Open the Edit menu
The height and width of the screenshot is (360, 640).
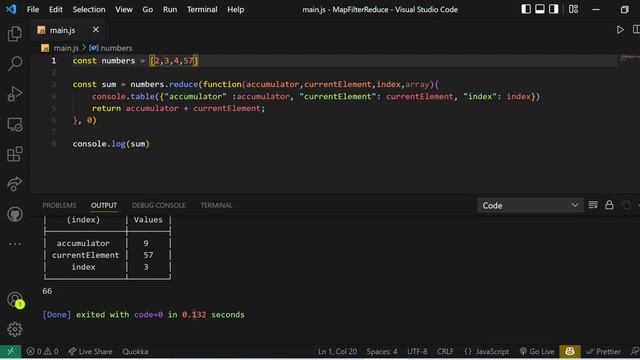56,9
